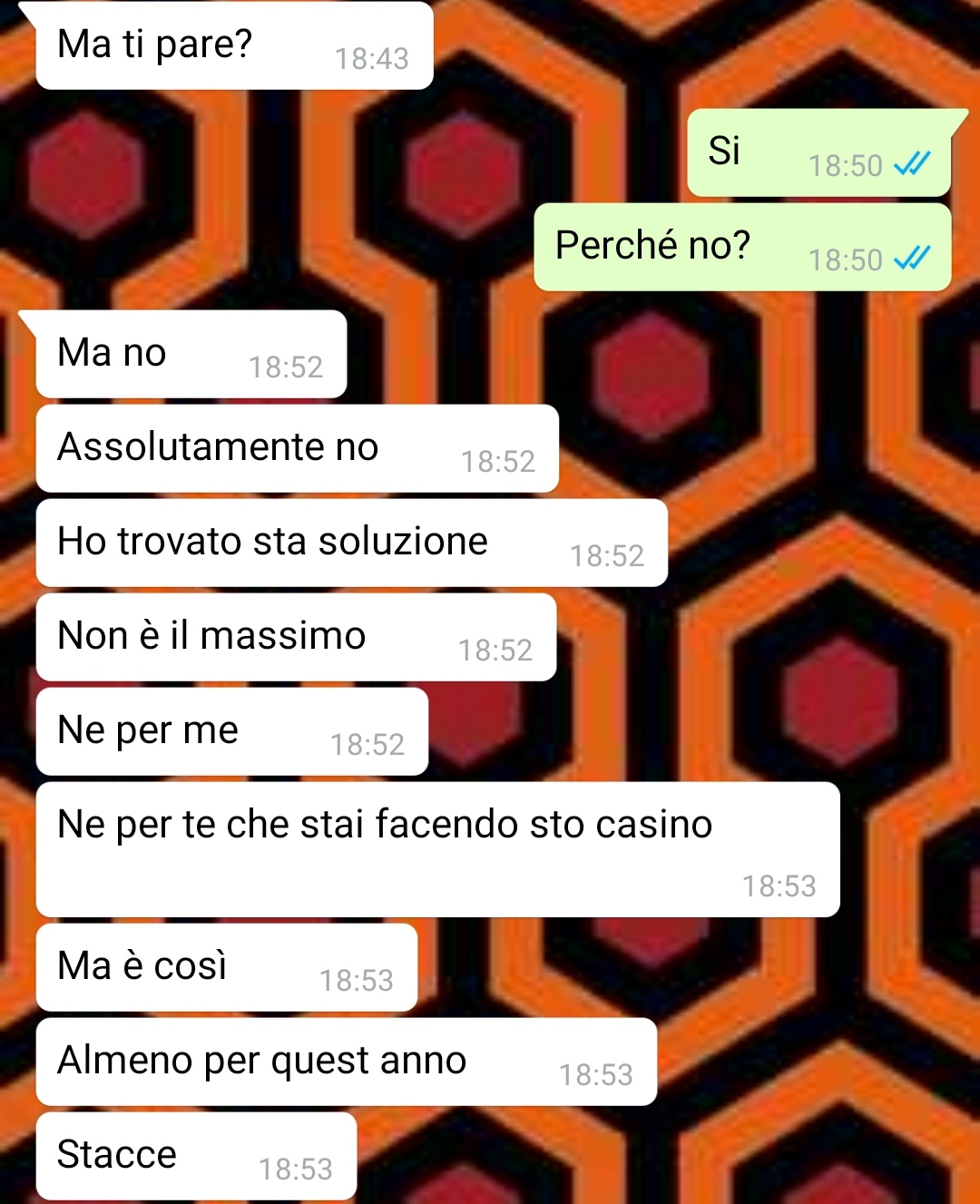The width and height of the screenshot is (980, 1204).
Task: Select the 'Ho trovato sta soluzione' message
Action: pyautogui.click(x=352, y=543)
